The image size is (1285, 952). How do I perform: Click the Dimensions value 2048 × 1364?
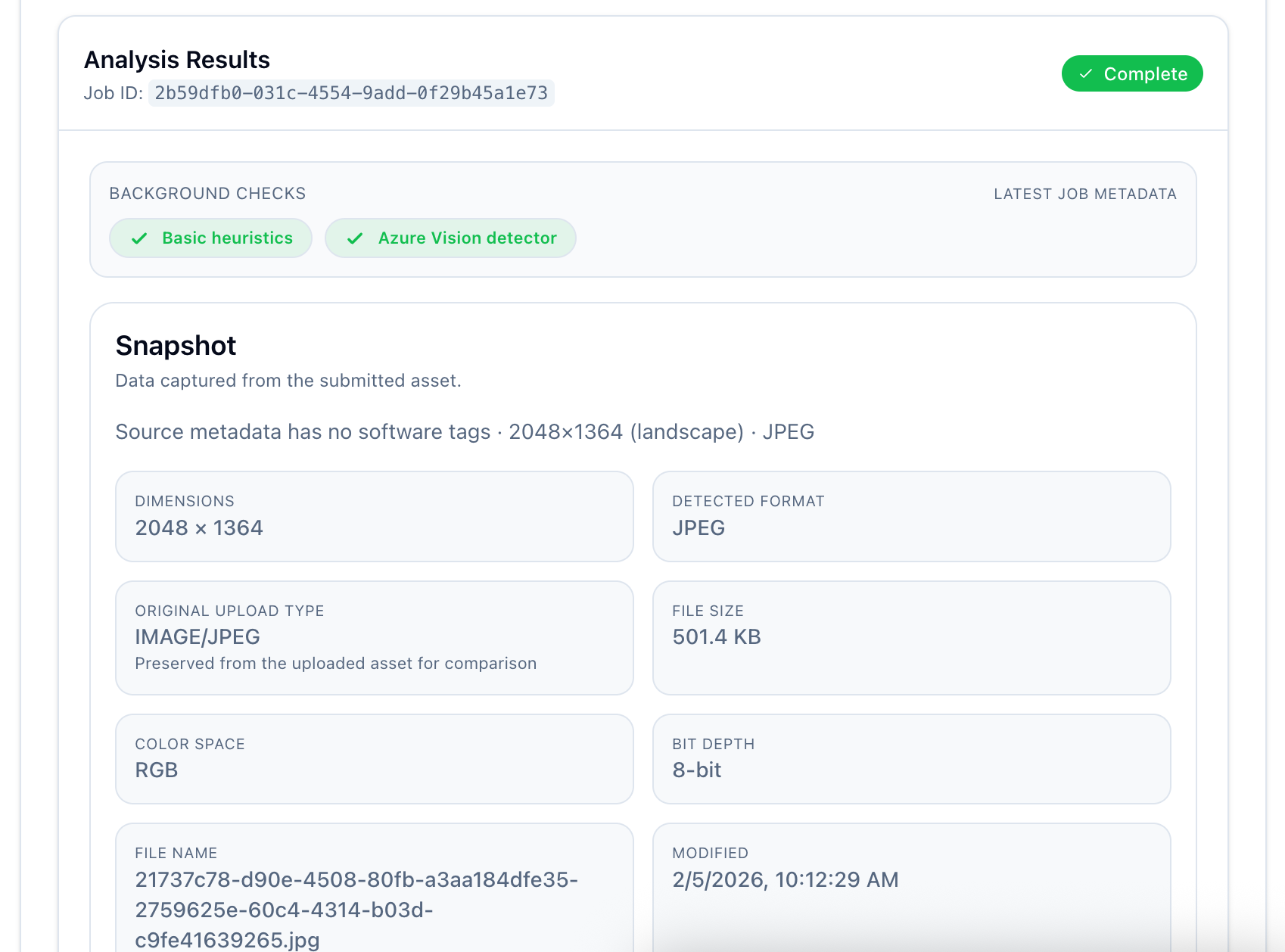199,527
